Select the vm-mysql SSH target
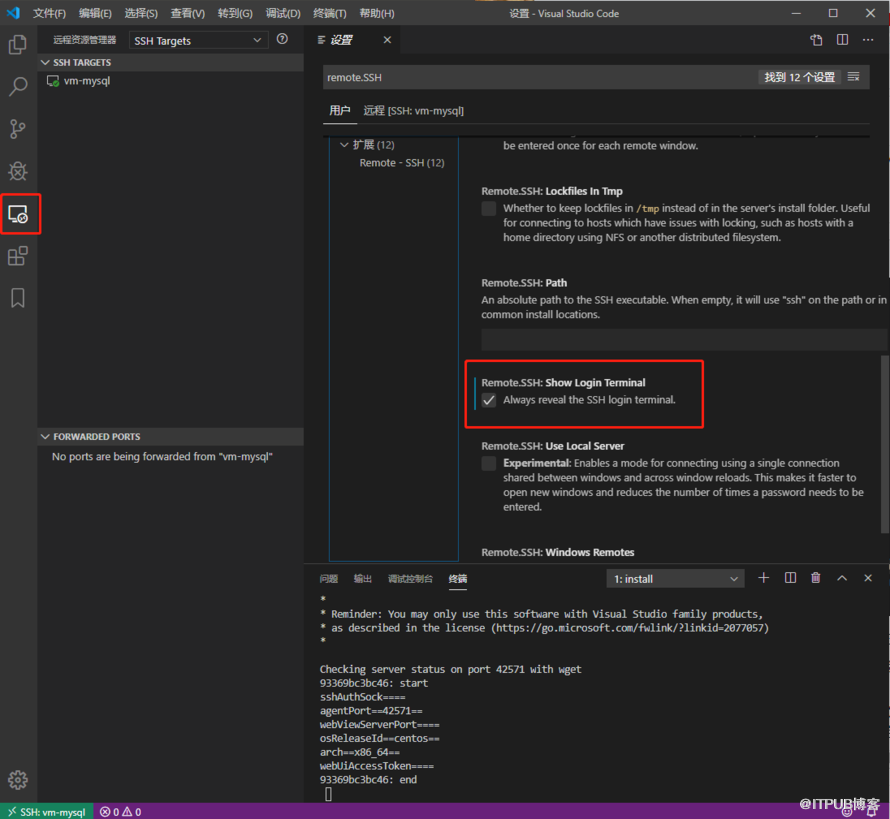Screen dimensions: 890x819 [88, 80]
